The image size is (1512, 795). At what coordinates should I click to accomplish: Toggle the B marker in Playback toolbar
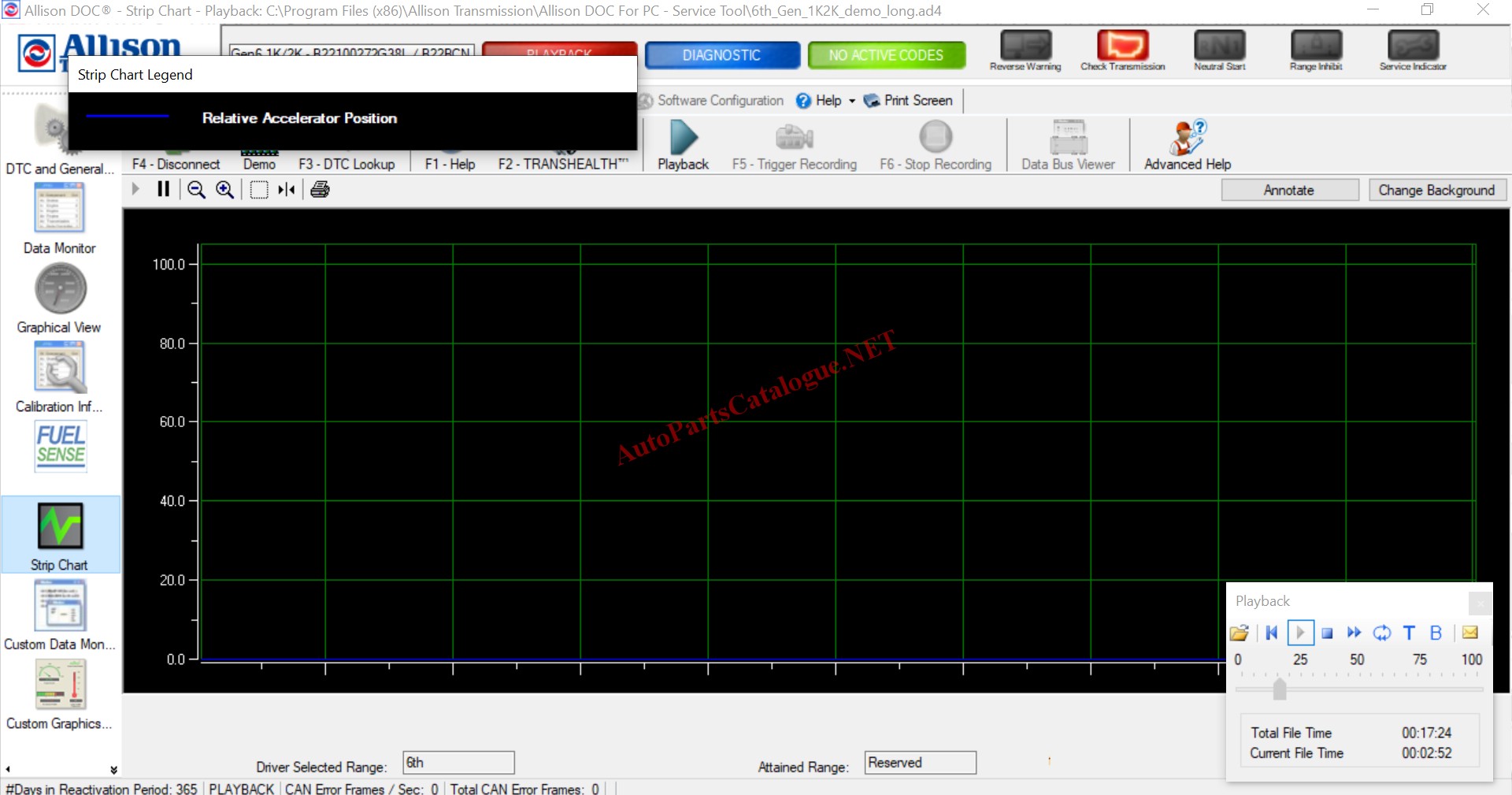[x=1436, y=633]
